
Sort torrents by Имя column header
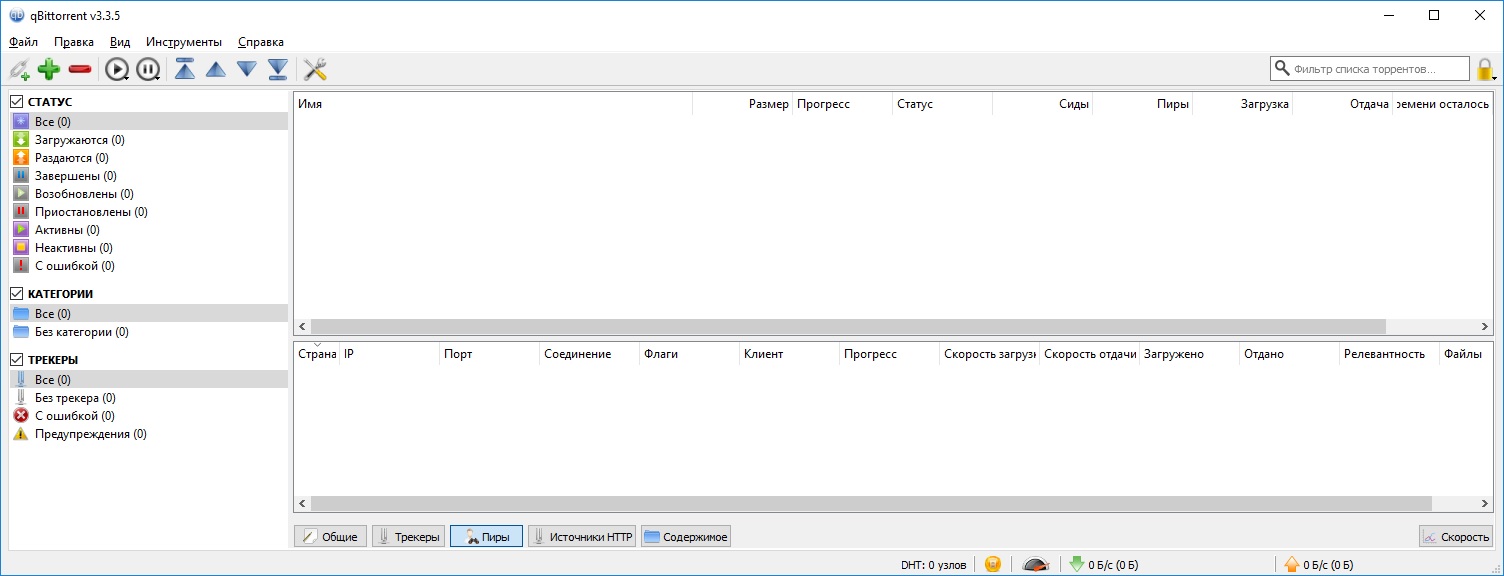pos(493,104)
